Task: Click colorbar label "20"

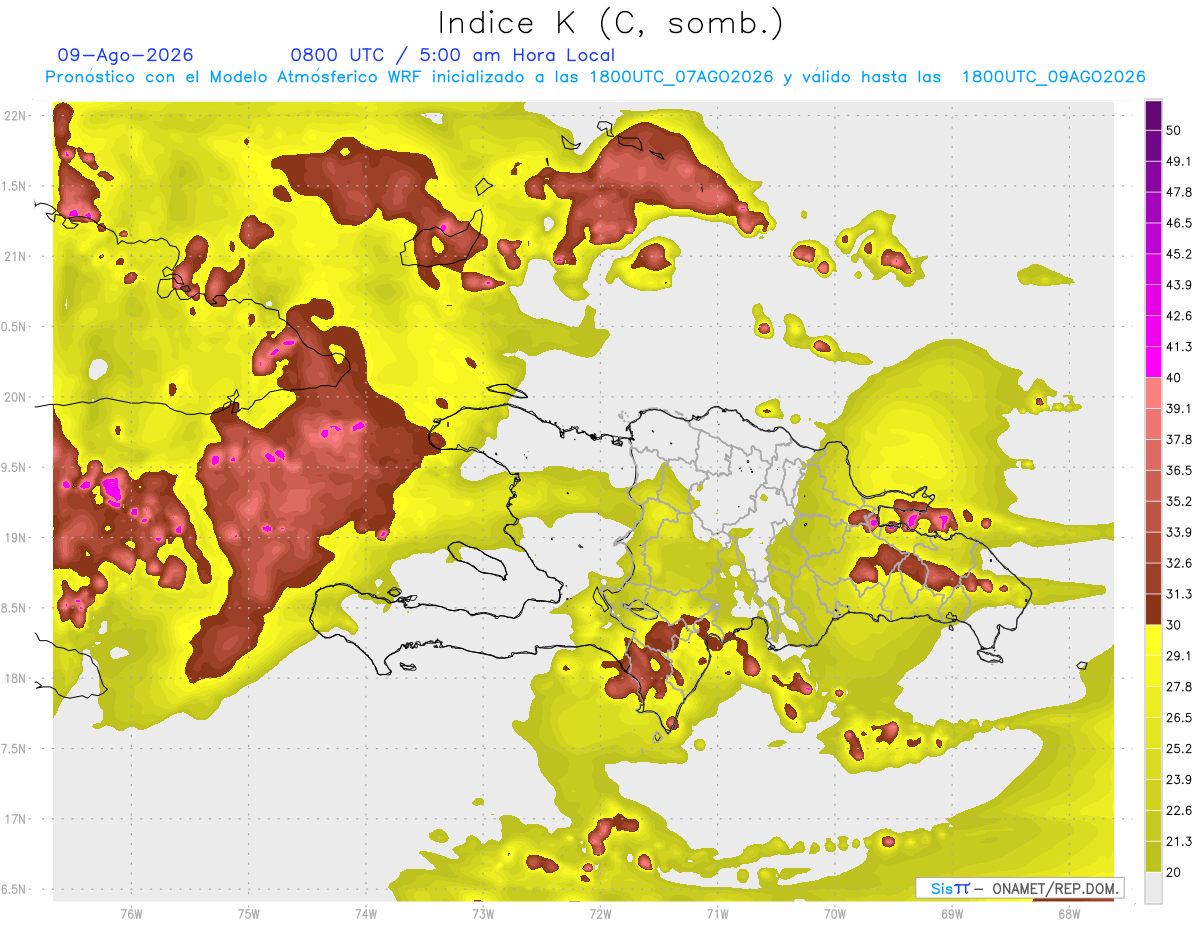Action: click(1175, 872)
